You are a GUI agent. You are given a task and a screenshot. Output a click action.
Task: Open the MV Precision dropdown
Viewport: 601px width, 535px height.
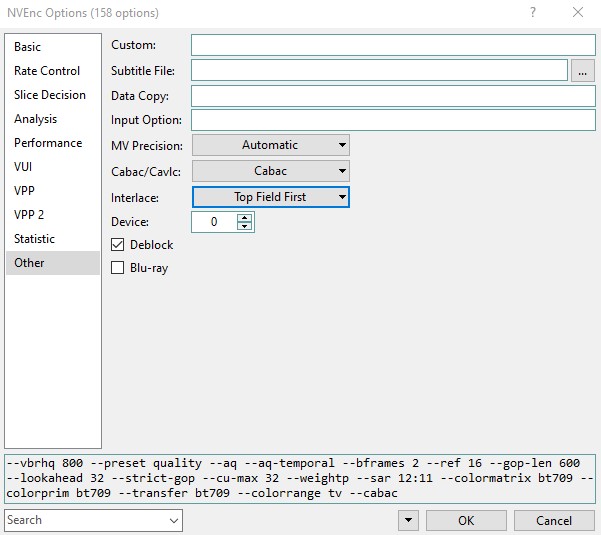[x=271, y=145]
